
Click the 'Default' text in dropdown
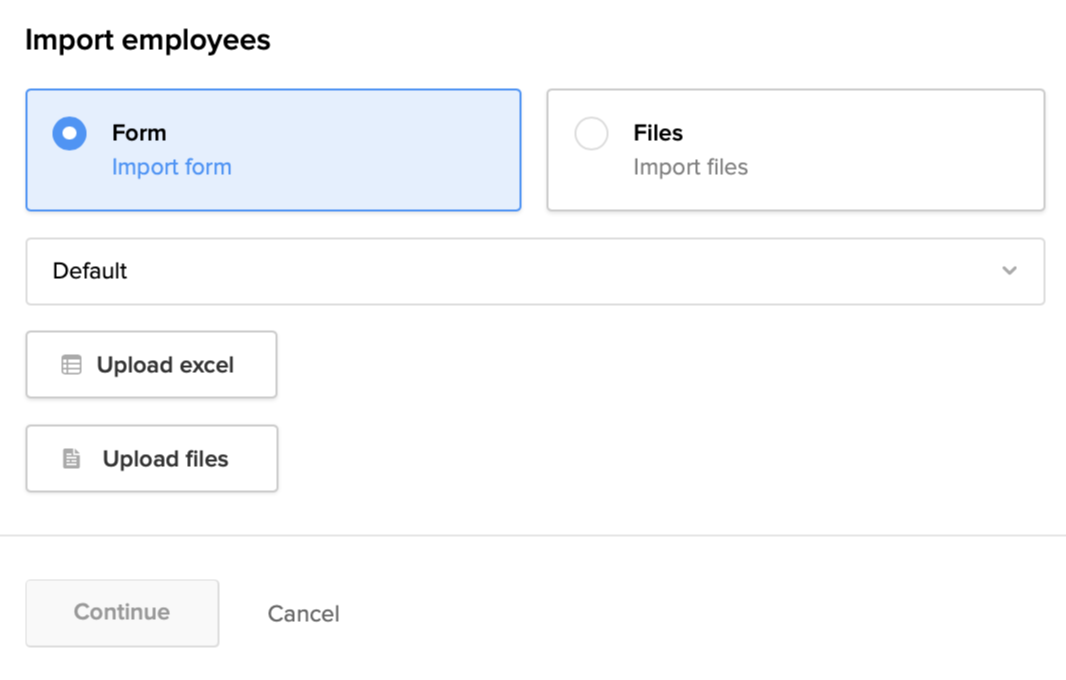(x=90, y=271)
